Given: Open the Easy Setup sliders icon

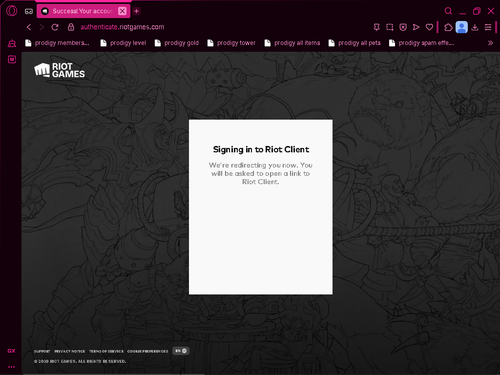Looking at the screenshot, I should coord(488,27).
